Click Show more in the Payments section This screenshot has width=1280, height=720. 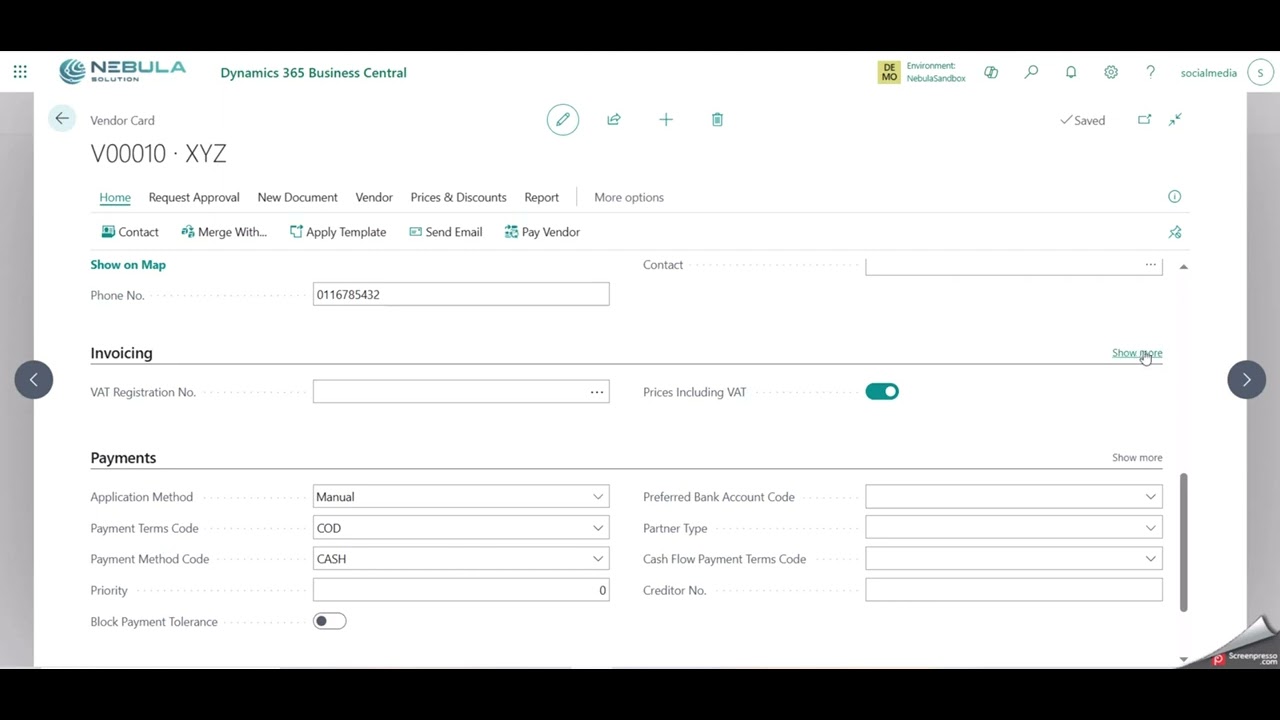click(x=1137, y=458)
